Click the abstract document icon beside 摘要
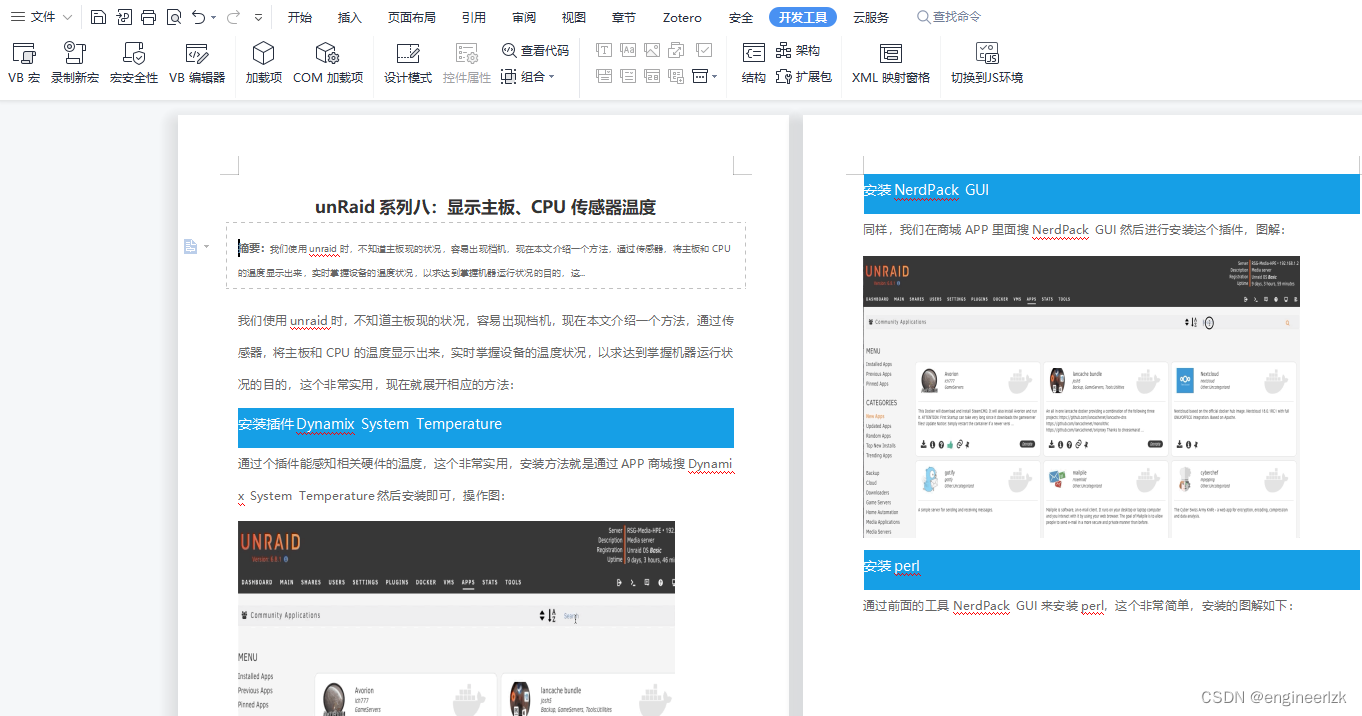The height and width of the screenshot is (716, 1362). pyautogui.click(x=190, y=246)
